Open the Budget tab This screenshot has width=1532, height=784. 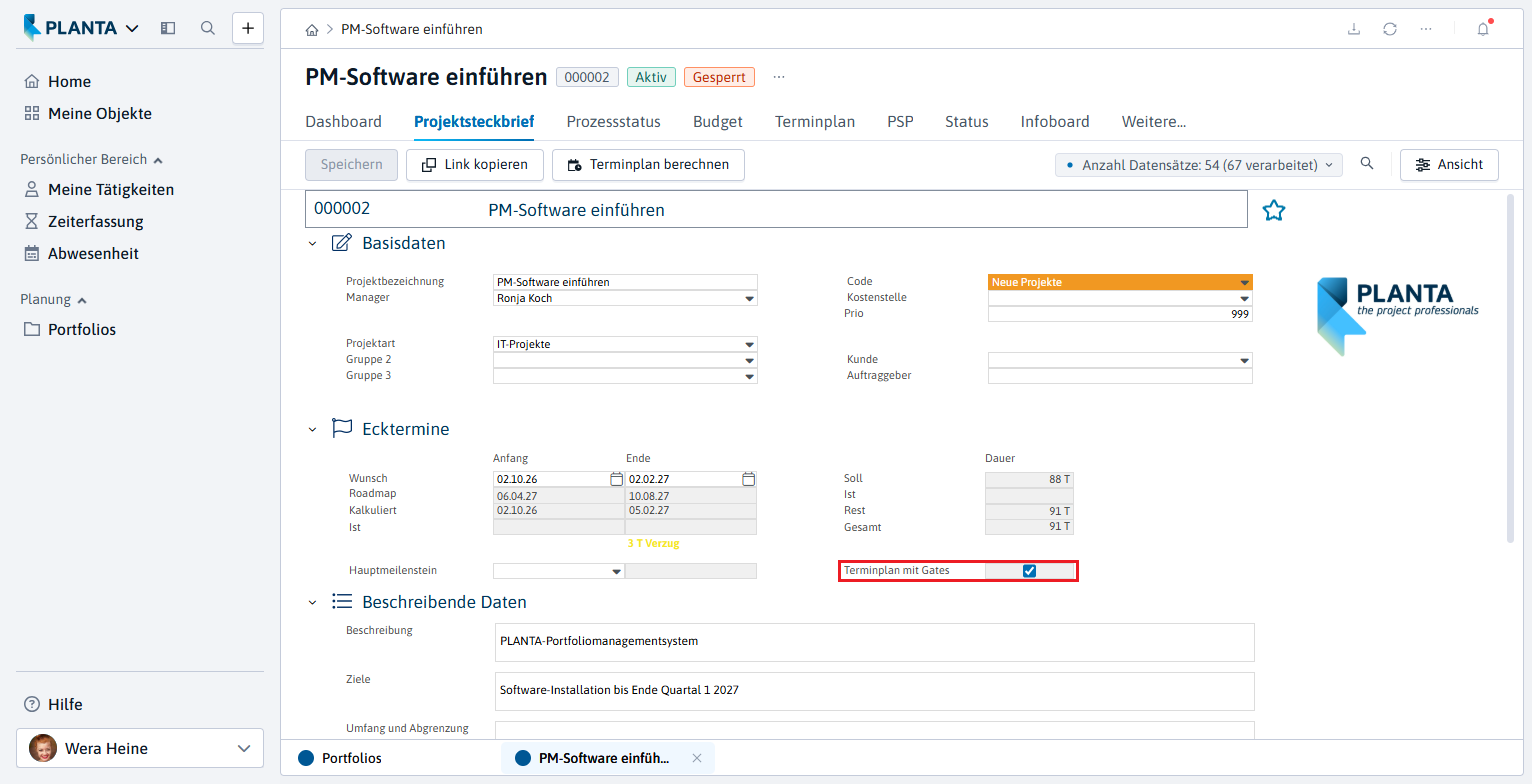[718, 122]
